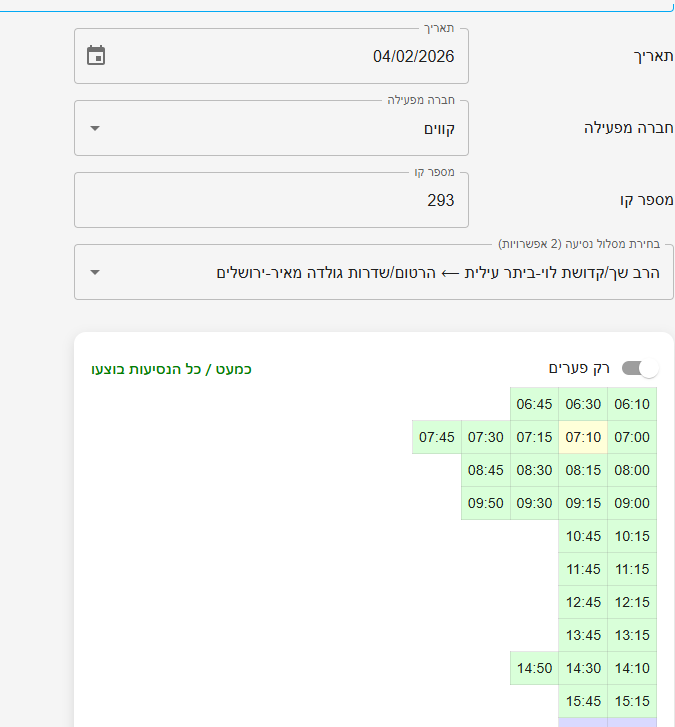Screen dimensions: 675x727
Task: Pick the 10:45 departure time
Action: 583,536
